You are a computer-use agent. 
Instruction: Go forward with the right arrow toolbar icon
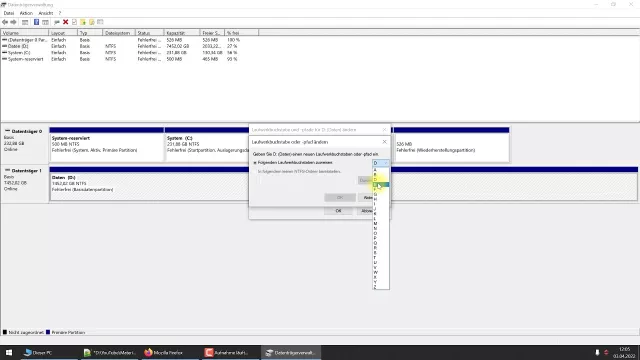[13, 22]
